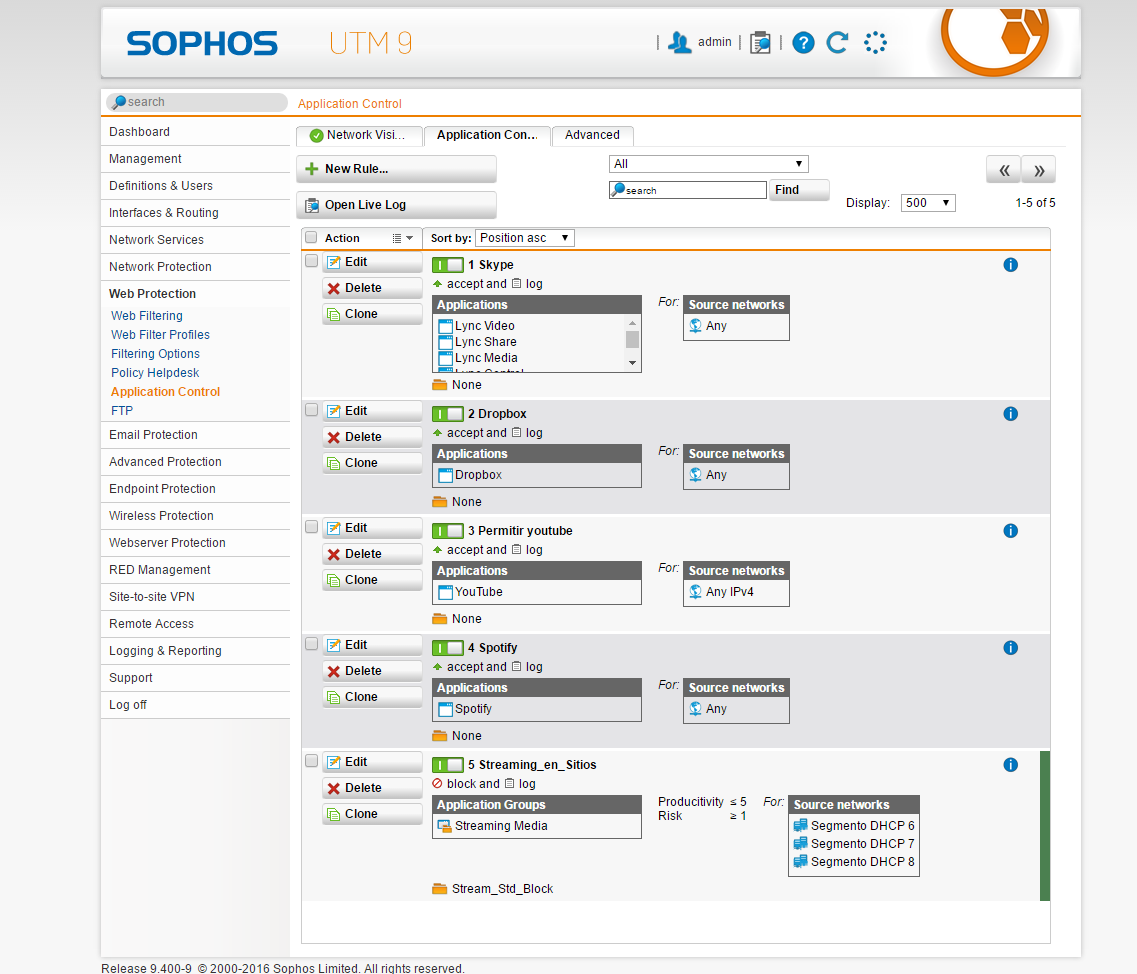The image size is (1137, 974).
Task: Switch to the Network Visibility tab
Action: [360, 136]
